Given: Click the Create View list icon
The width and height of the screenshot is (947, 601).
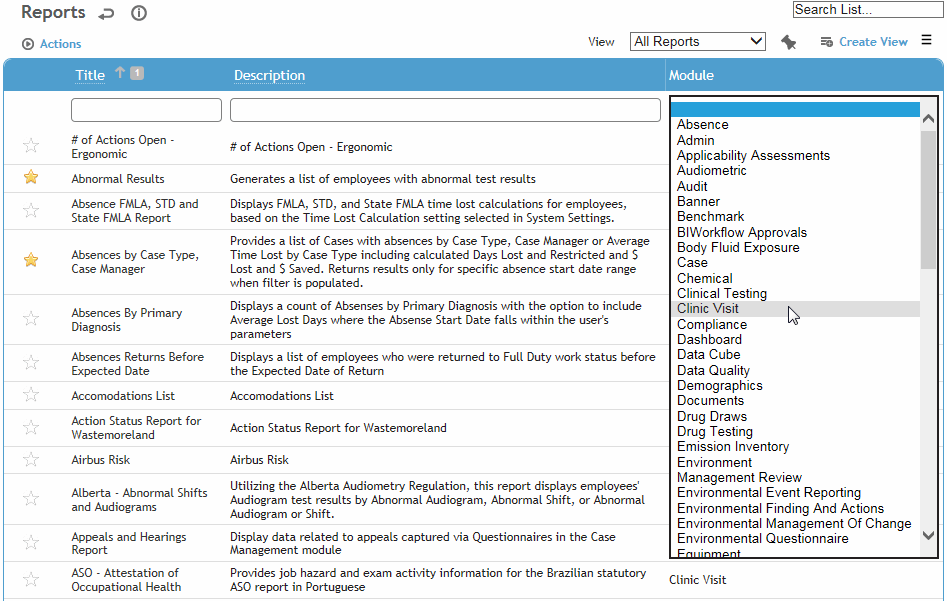Looking at the screenshot, I should (826, 42).
